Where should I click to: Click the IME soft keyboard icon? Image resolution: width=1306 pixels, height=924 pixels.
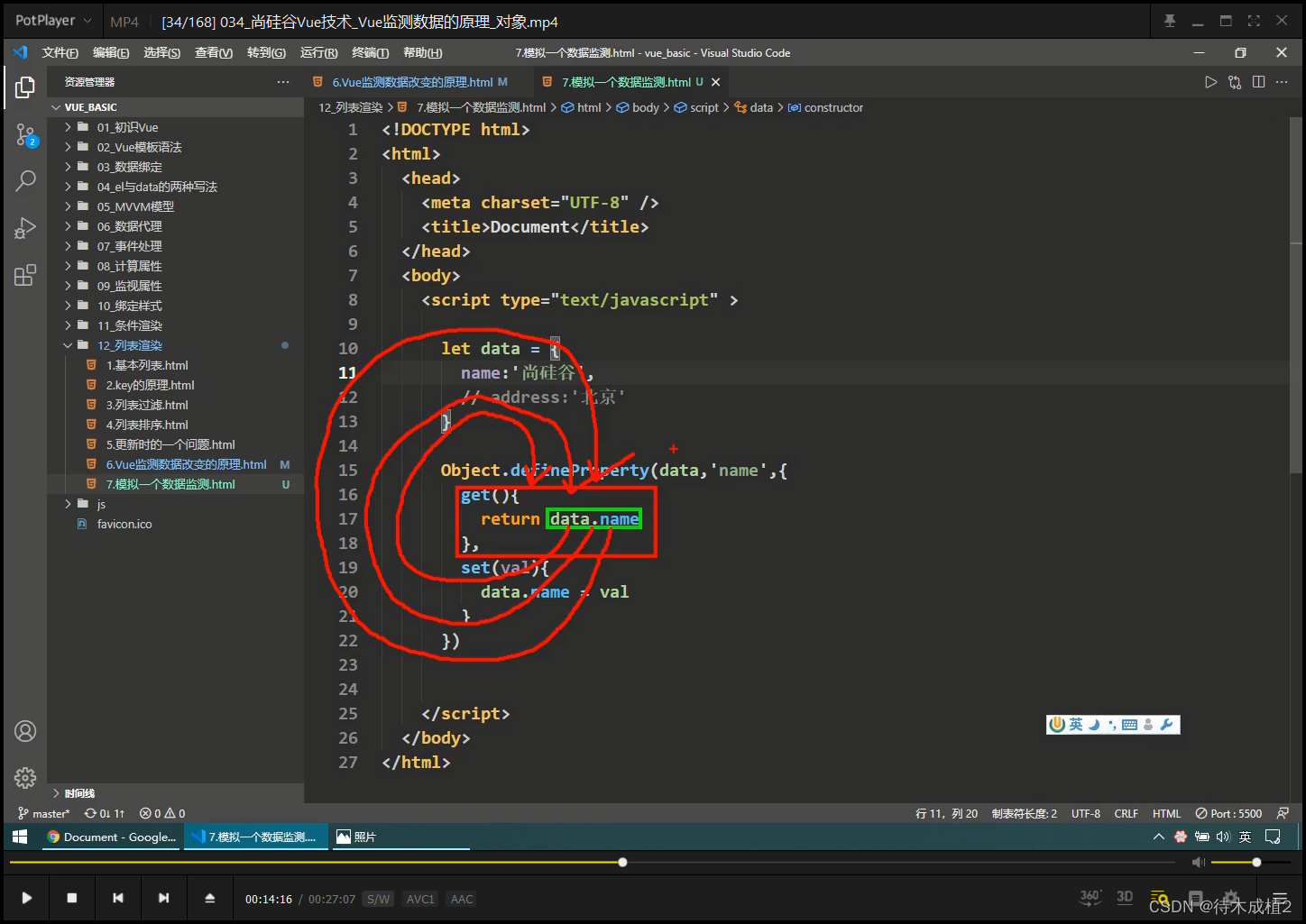(1129, 725)
